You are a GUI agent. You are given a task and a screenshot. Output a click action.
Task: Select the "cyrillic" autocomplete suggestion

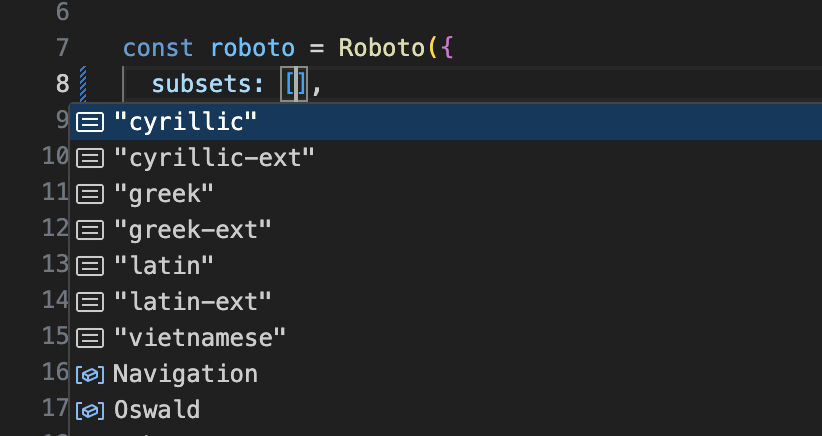click(x=446, y=122)
